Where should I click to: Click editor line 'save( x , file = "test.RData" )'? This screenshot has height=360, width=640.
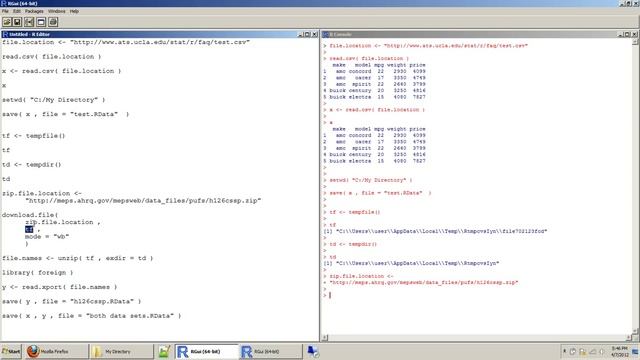coord(66,114)
